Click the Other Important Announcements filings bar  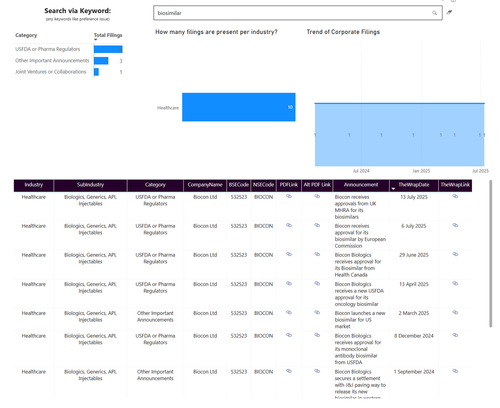101,61
